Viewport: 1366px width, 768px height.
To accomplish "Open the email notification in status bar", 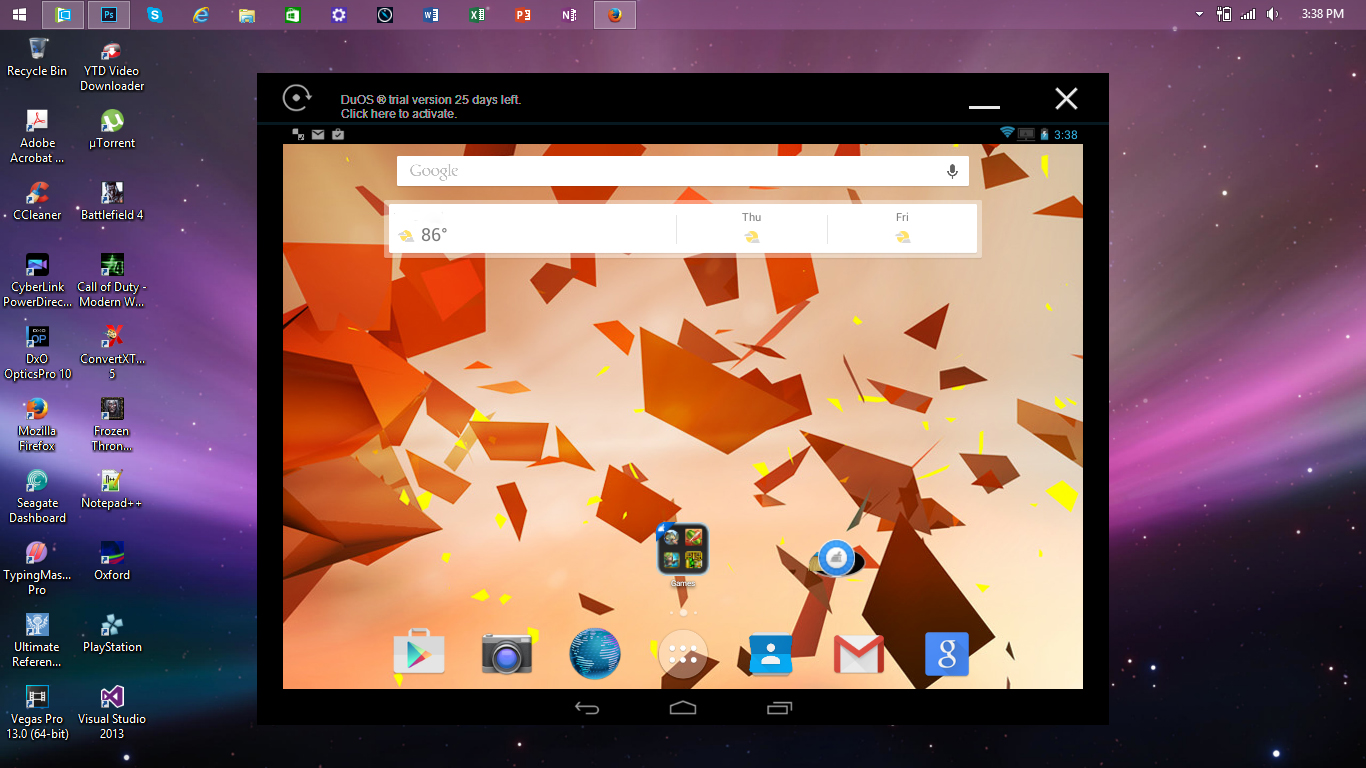I will coord(318,134).
